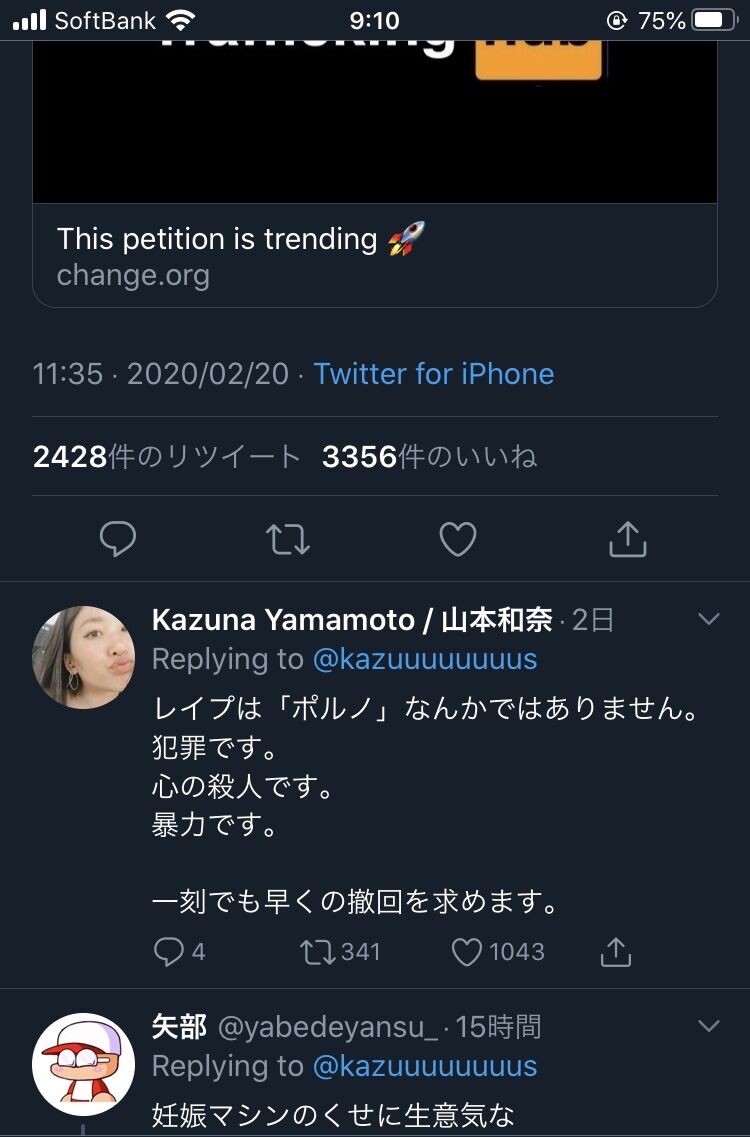Tap the Twitter for iPhone source link

tap(434, 374)
